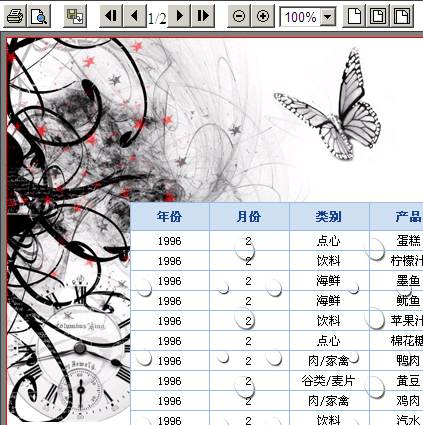Click 点心 in the 棉花糖 row

click(329, 340)
